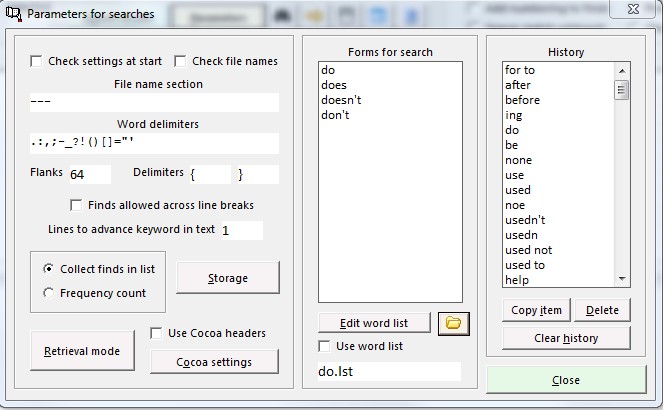Screen dimensions: 663x410
Task: Enable Check settings at start checkbox
Action: click(37, 61)
